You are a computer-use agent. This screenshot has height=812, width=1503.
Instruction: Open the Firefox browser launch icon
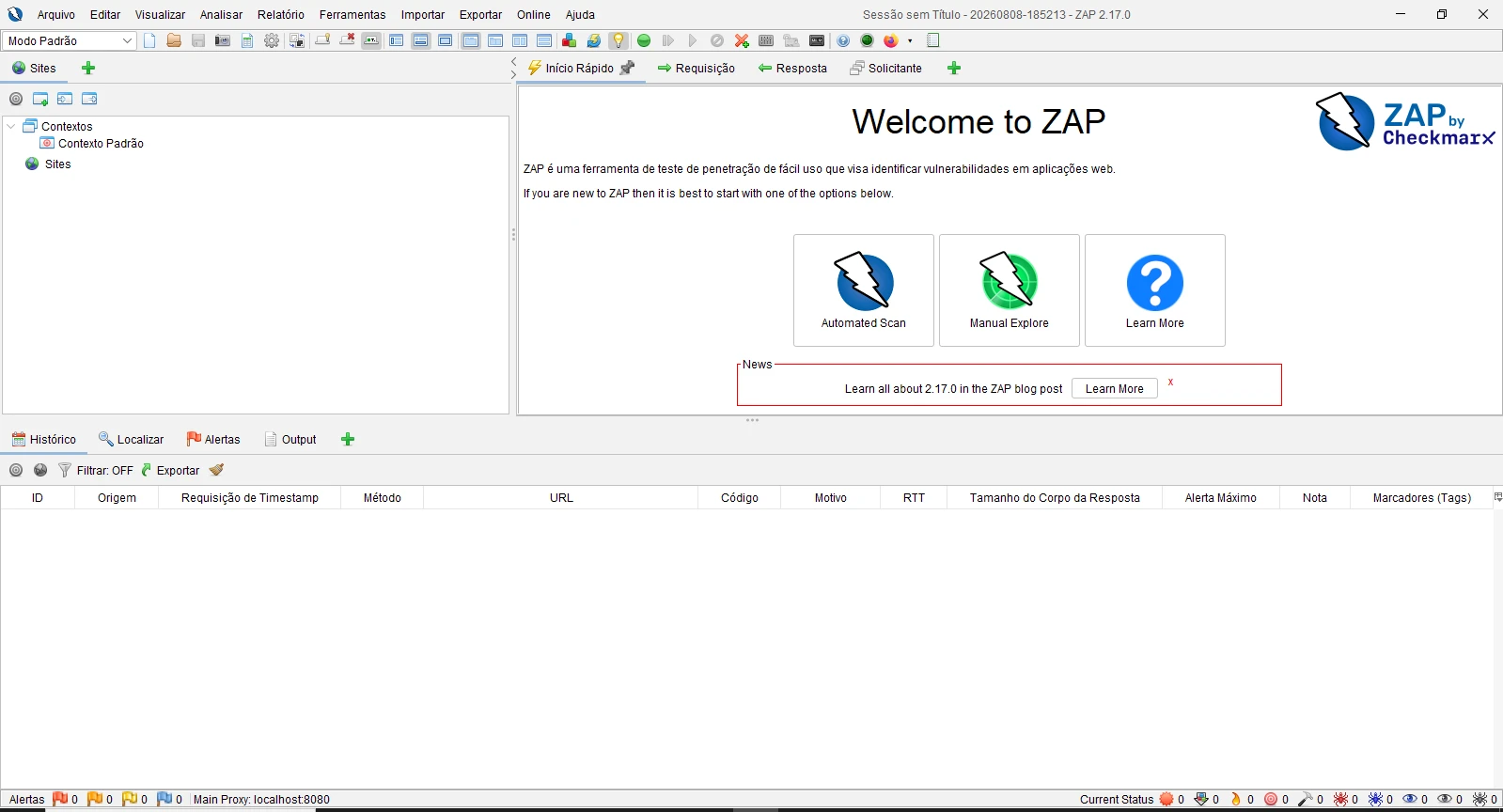[890, 40]
